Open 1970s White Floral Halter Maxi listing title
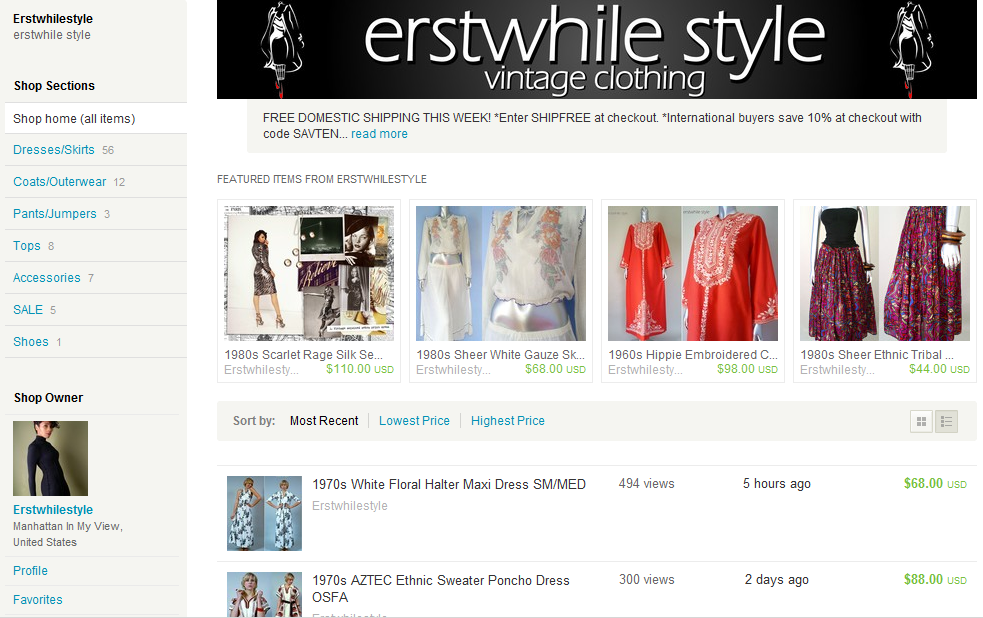 coord(449,484)
